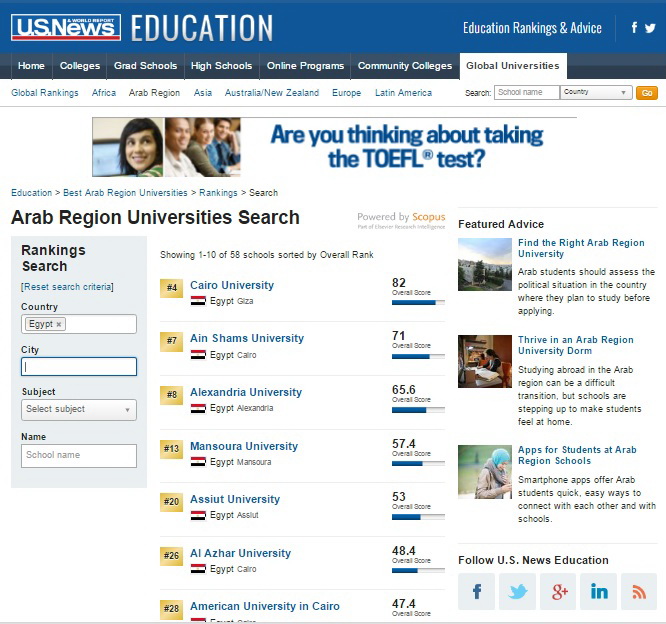Open Thrive in an Arab Region Dorm article

(x=576, y=345)
